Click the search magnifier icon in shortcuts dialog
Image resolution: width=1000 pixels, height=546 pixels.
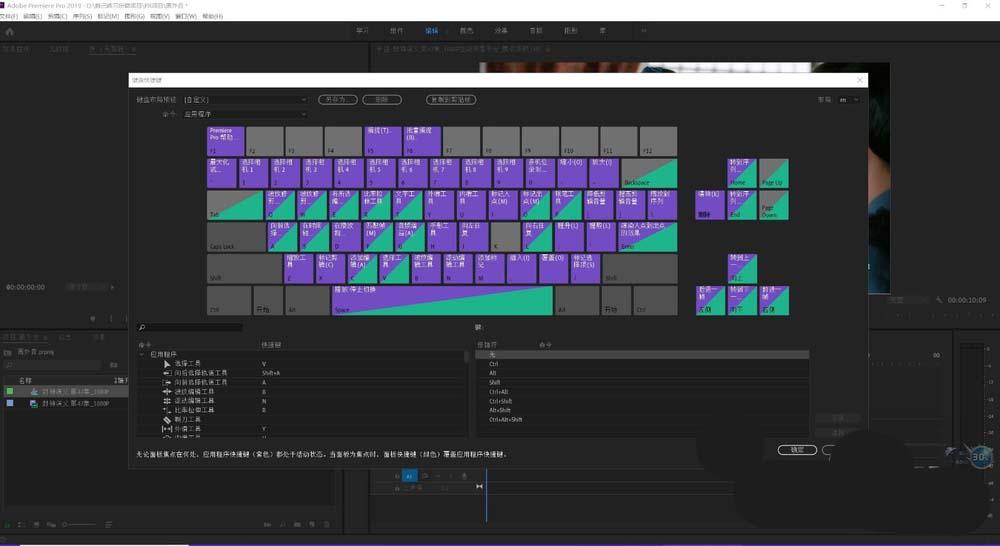click(x=142, y=328)
